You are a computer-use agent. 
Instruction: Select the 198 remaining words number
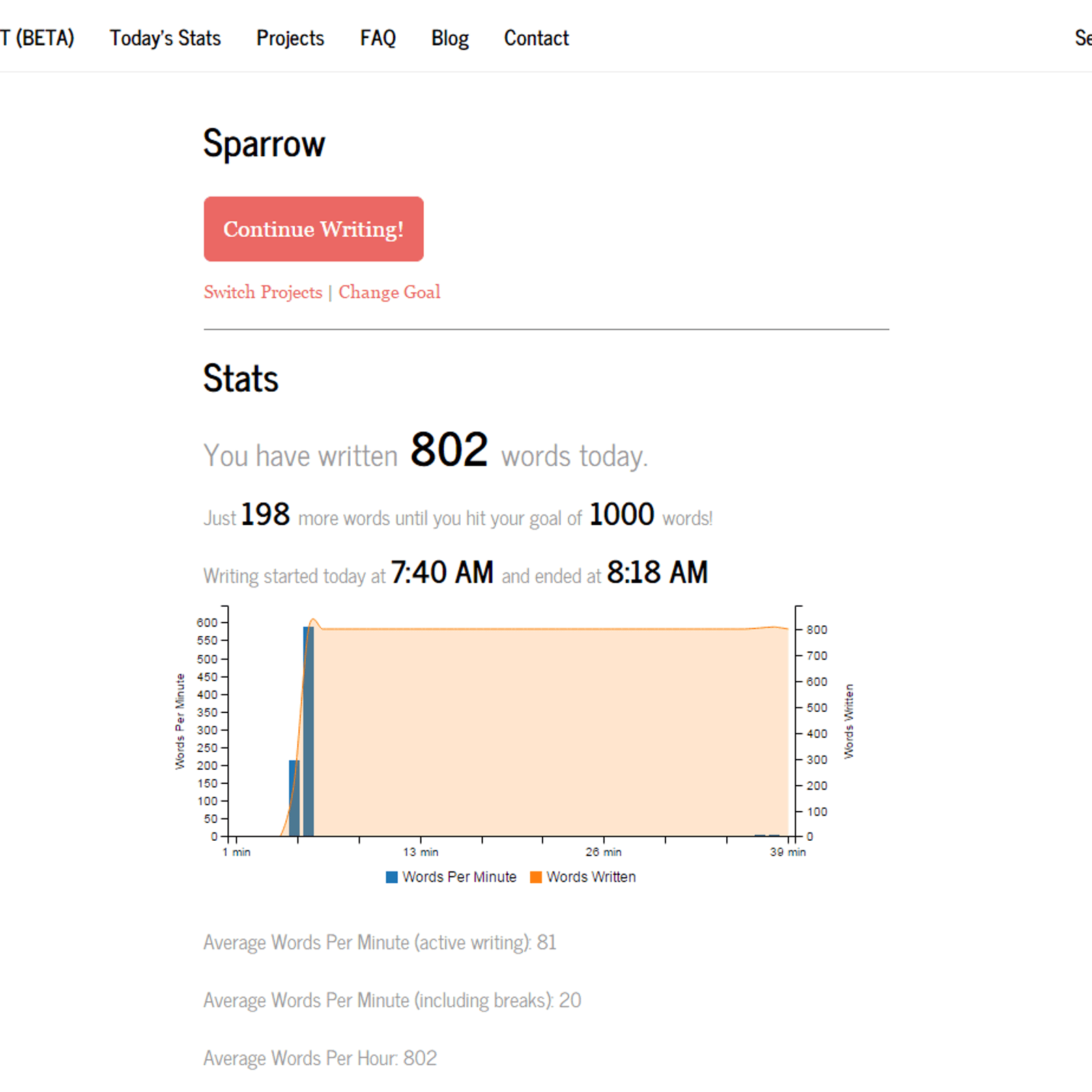click(x=265, y=514)
